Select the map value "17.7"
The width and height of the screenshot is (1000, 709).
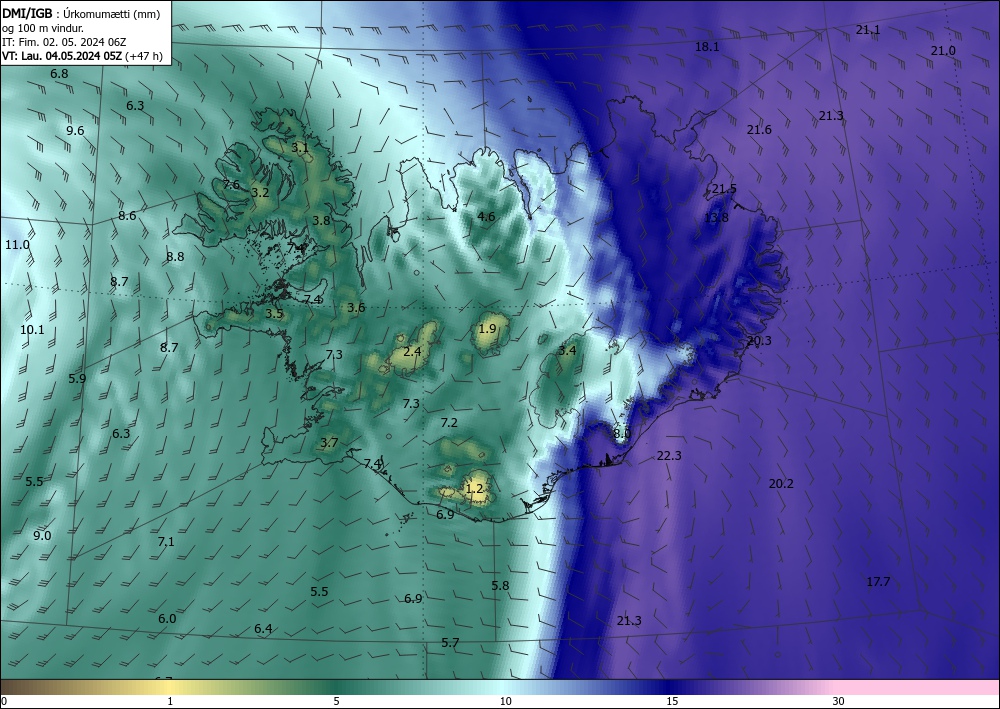coord(878,582)
